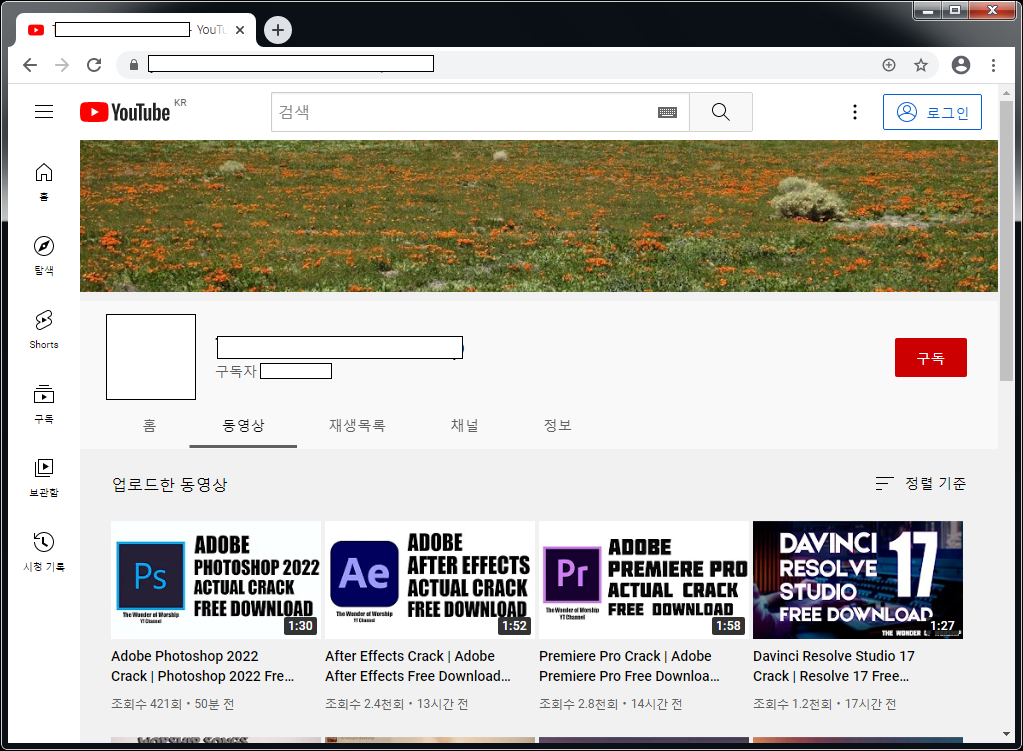Click the on-screen keyboard icon
Screen dimensions: 1023x751
tap(667, 112)
